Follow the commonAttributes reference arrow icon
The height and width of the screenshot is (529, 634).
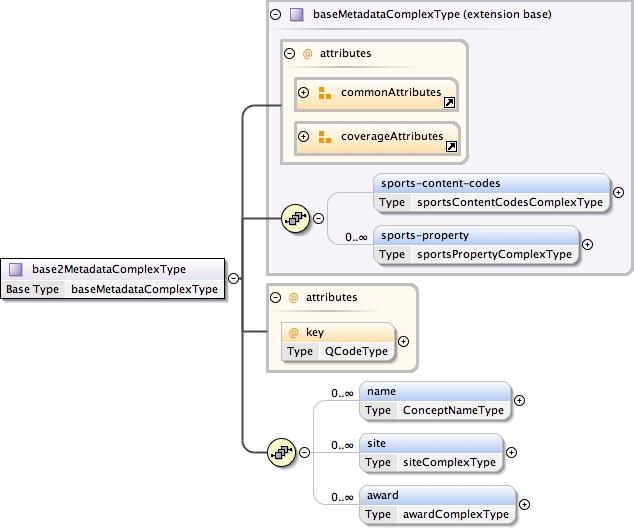tap(450, 102)
